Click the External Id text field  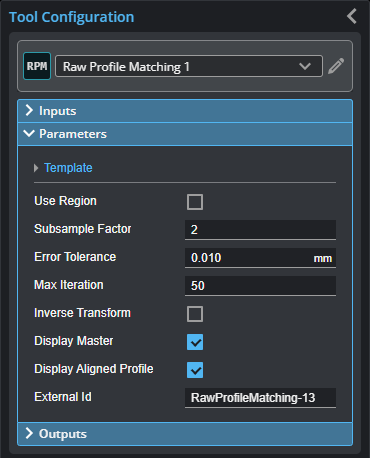[x=260, y=398]
